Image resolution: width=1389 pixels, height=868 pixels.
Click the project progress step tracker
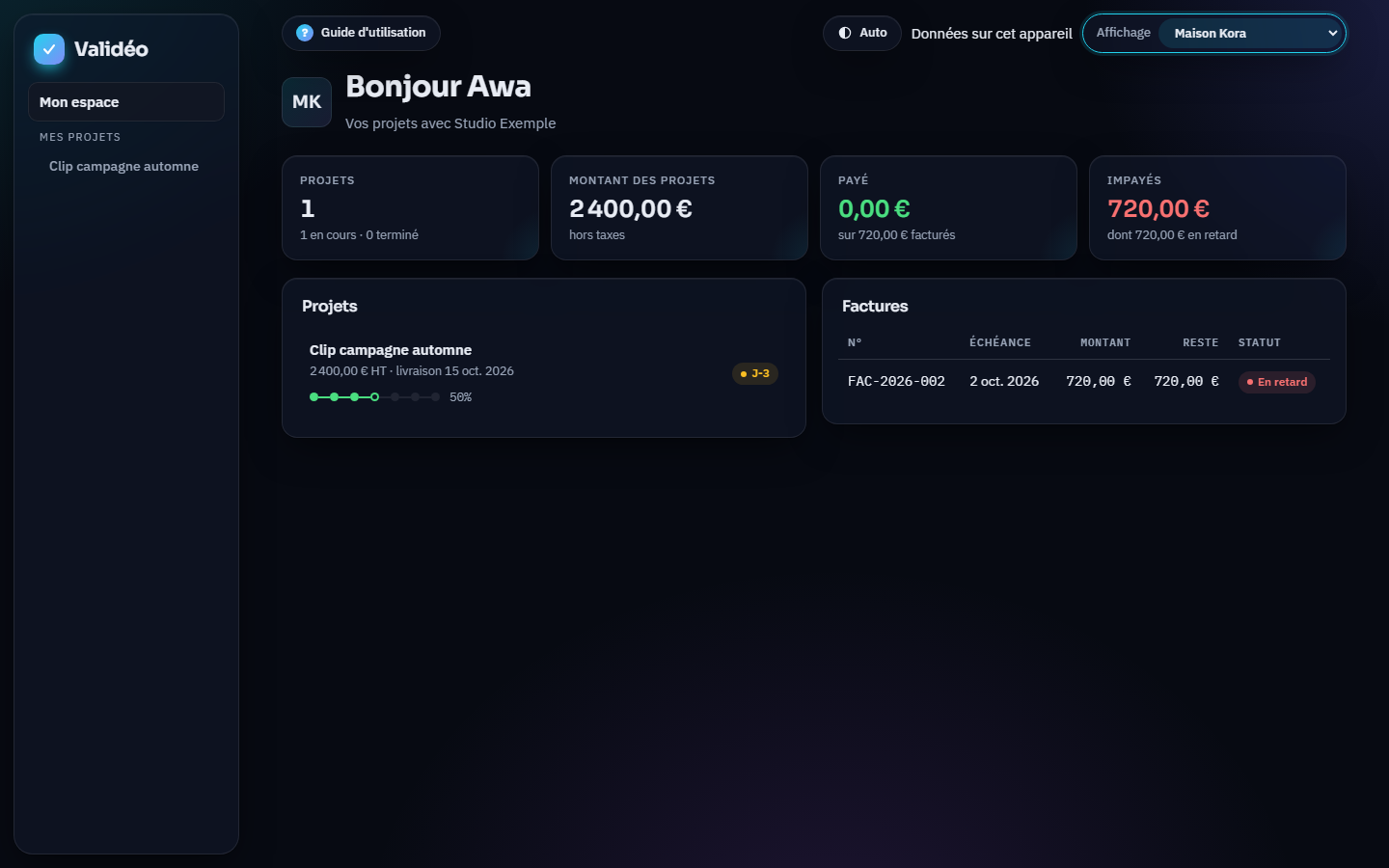(x=374, y=397)
